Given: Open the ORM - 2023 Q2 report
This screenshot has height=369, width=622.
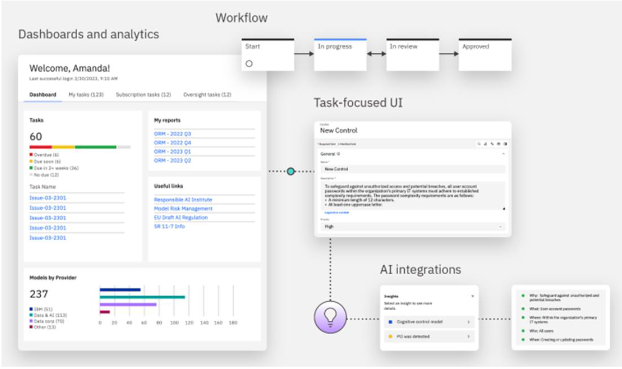Looking at the screenshot, I should [x=172, y=160].
